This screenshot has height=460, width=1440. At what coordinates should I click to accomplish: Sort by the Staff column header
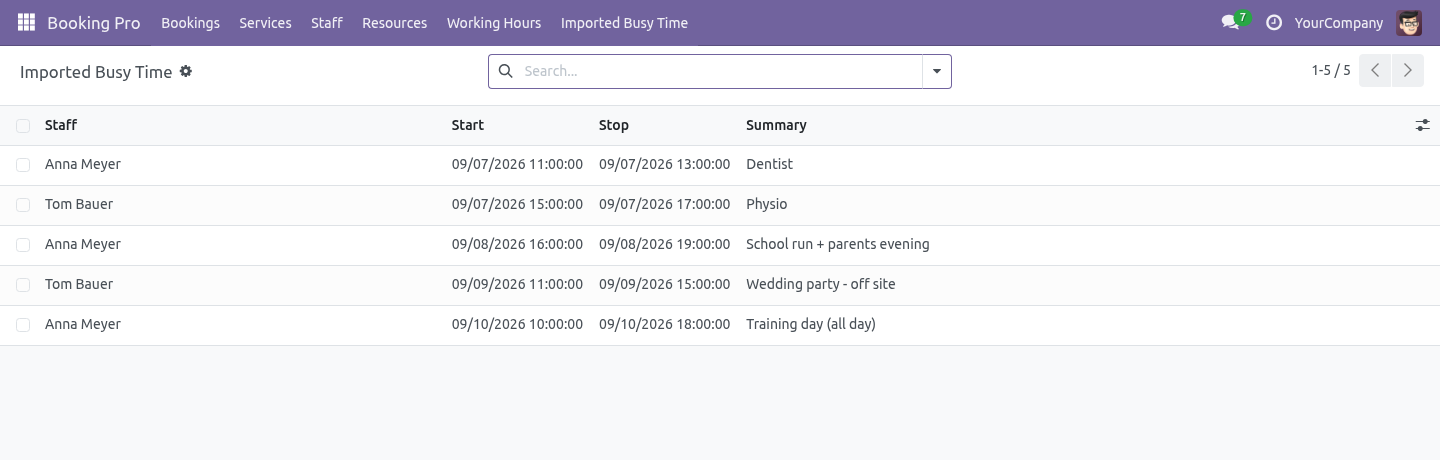click(61, 125)
